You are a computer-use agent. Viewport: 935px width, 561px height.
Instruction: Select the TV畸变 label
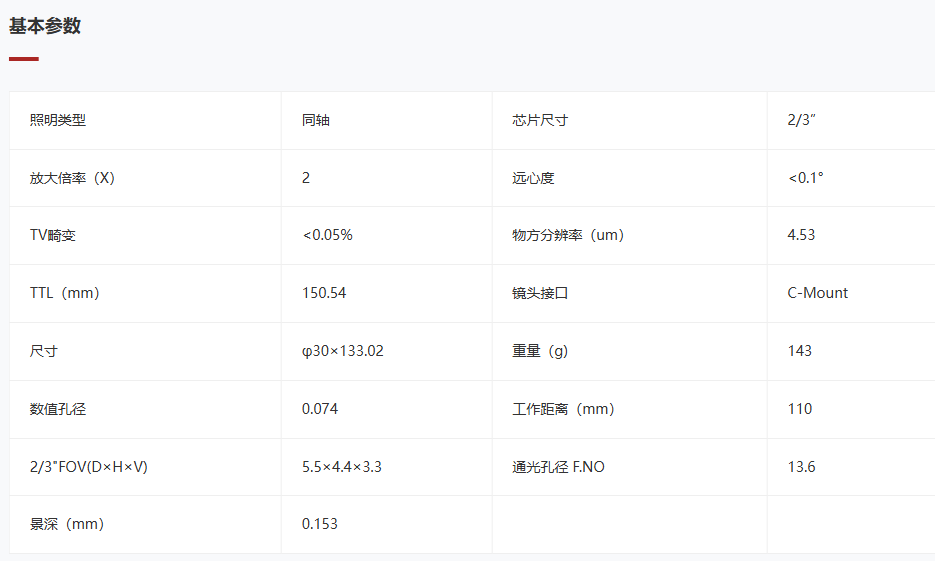pos(52,235)
